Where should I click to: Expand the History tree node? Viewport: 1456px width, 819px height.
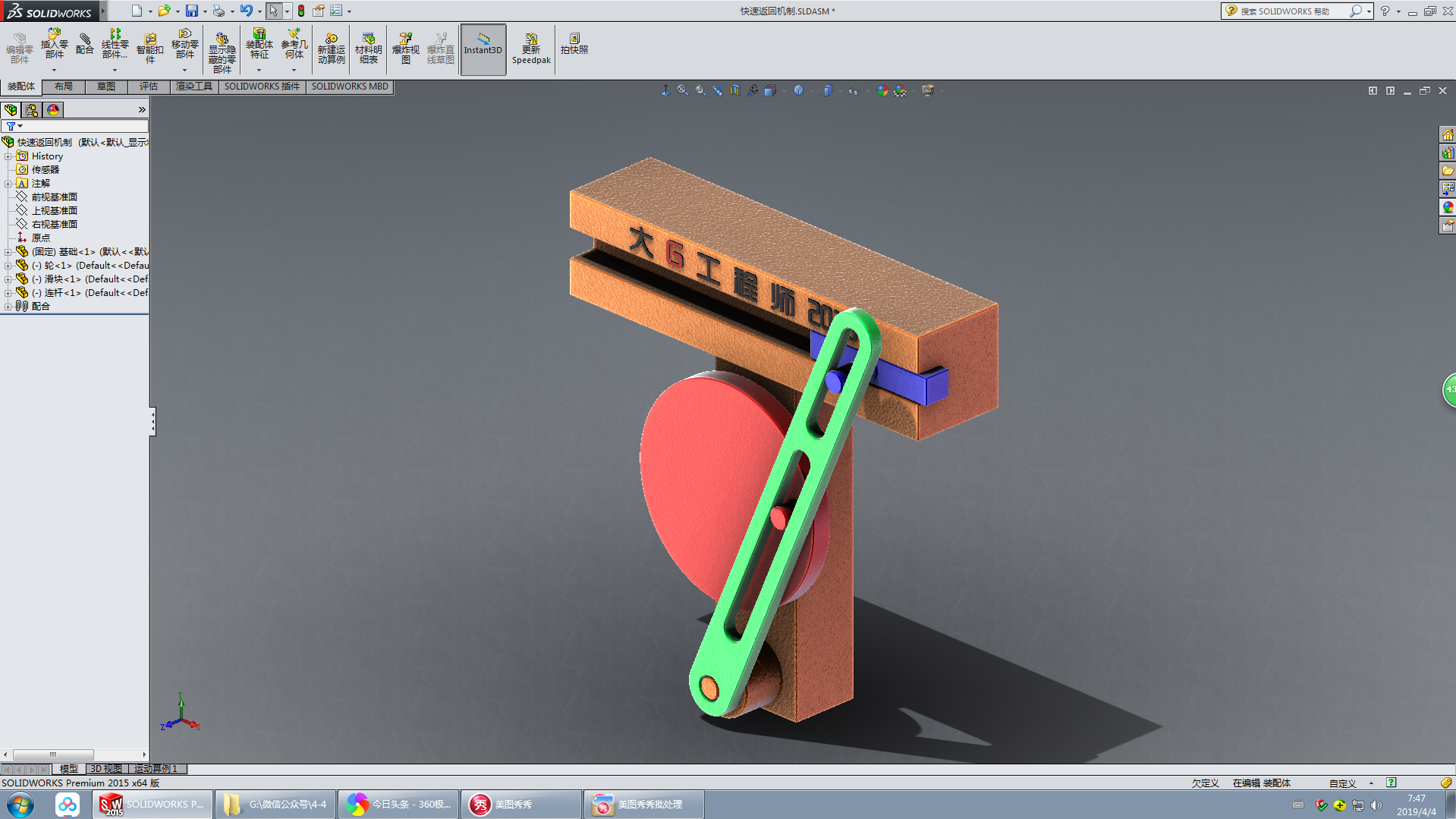coord(8,156)
